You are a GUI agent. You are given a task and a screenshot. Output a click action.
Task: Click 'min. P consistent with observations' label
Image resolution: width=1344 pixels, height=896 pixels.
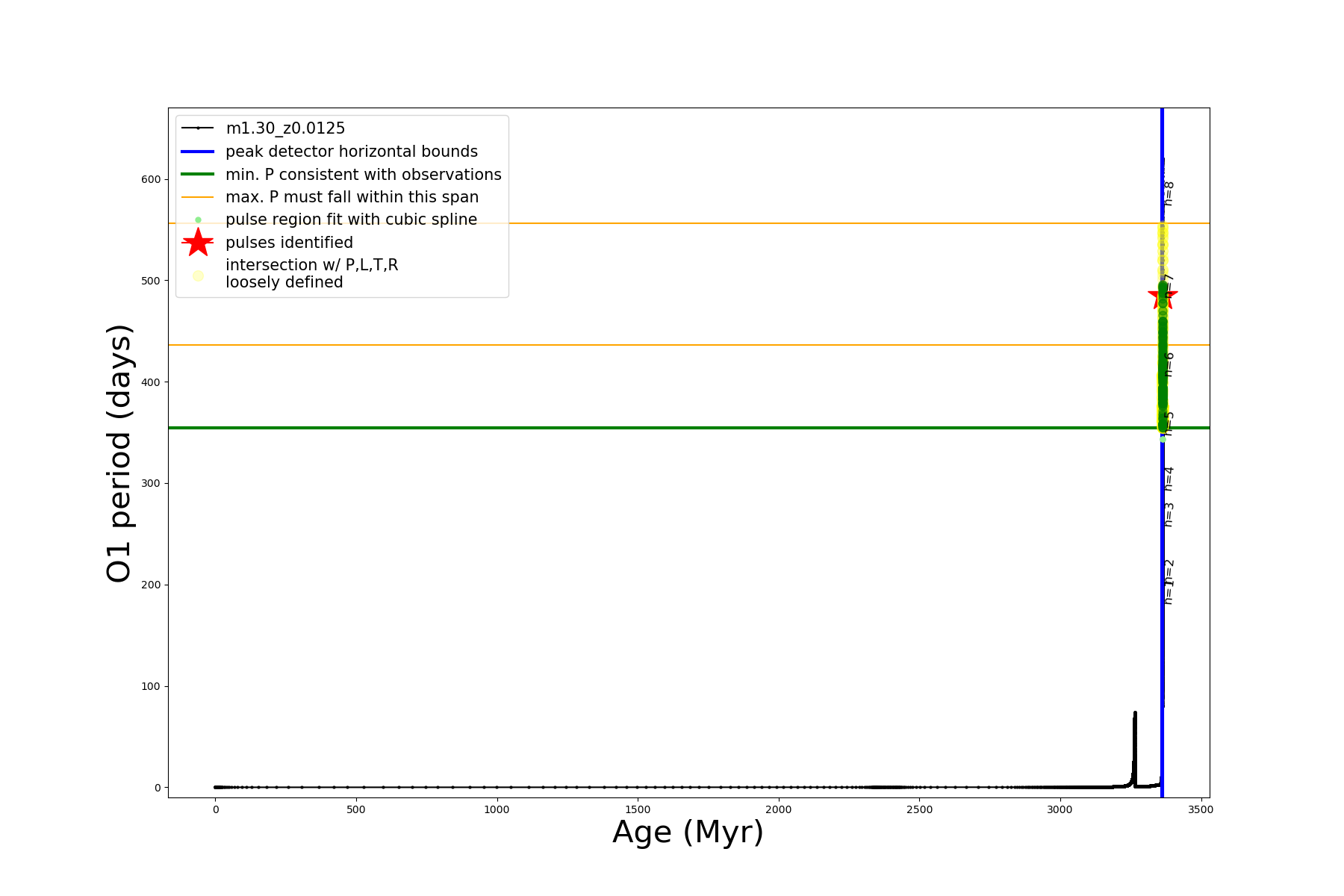tap(364, 174)
